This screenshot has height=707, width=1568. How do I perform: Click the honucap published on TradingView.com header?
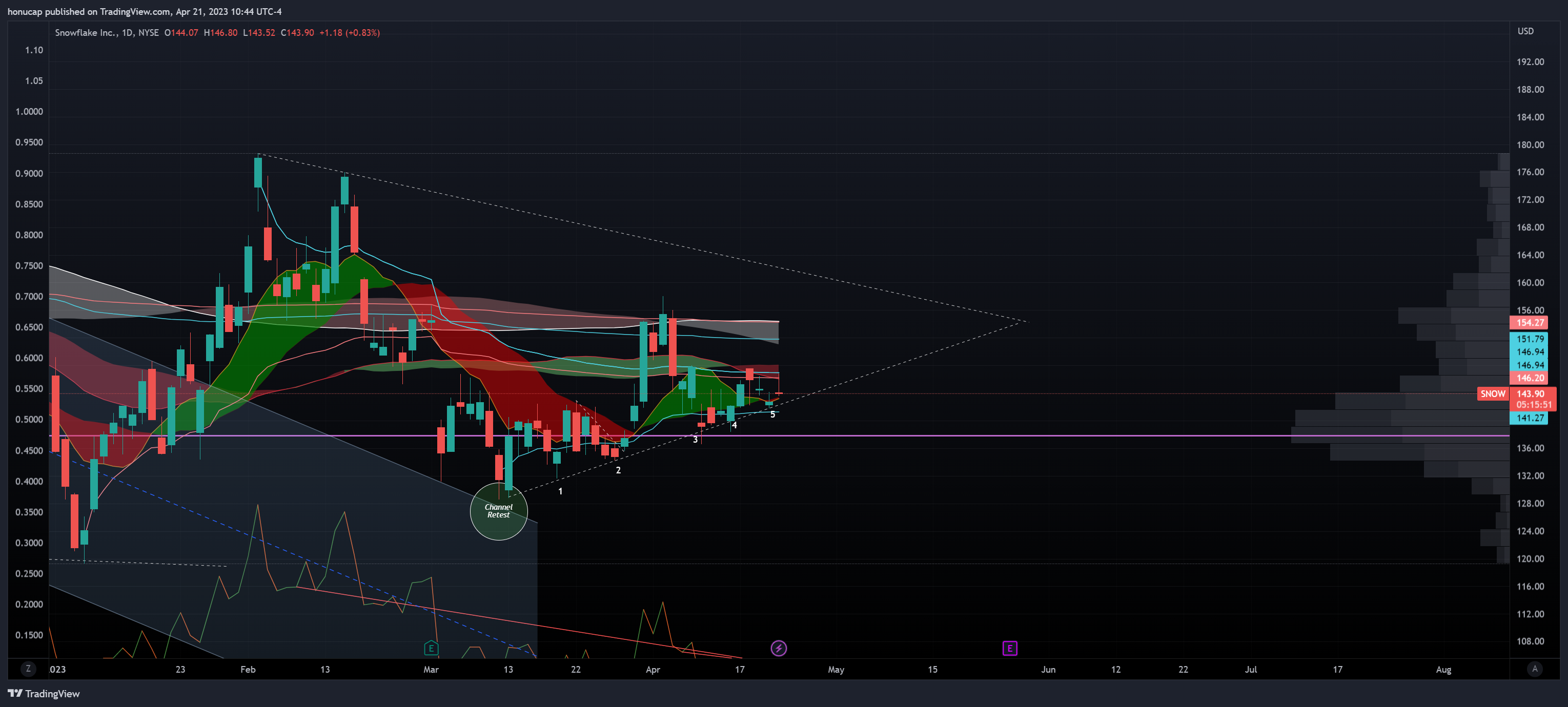click(x=144, y=12)
